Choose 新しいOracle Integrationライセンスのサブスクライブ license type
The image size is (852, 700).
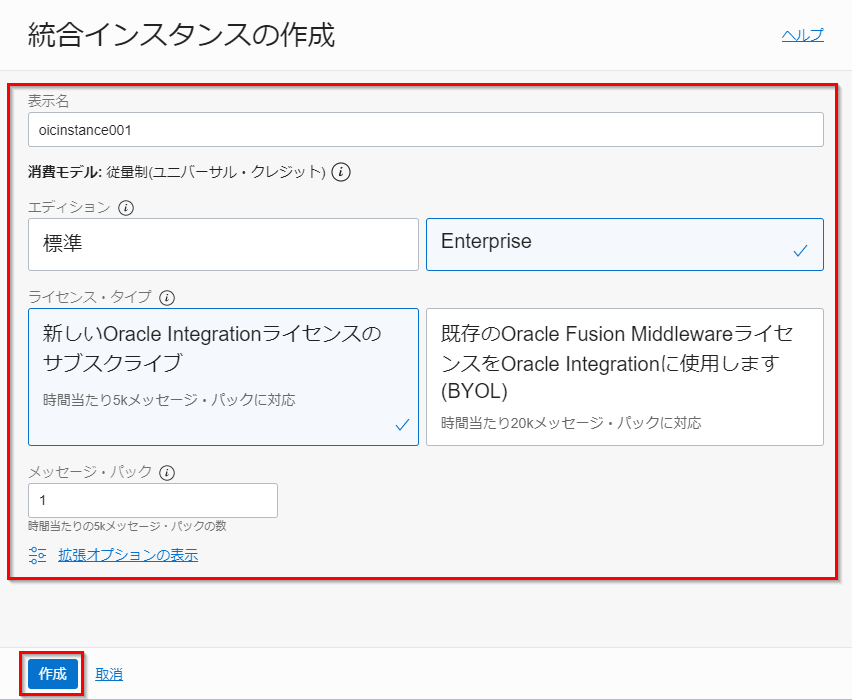223,376
